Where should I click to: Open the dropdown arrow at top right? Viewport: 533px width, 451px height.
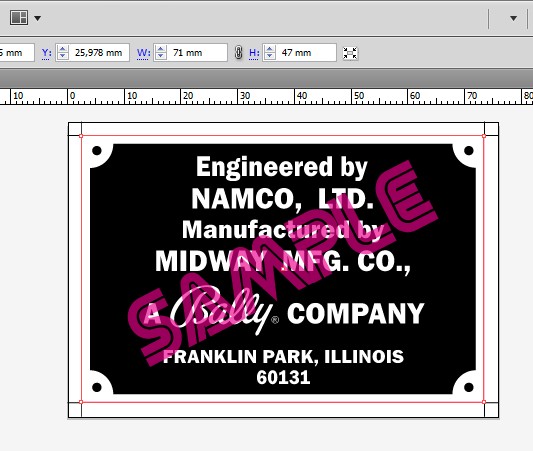[513, 18]
